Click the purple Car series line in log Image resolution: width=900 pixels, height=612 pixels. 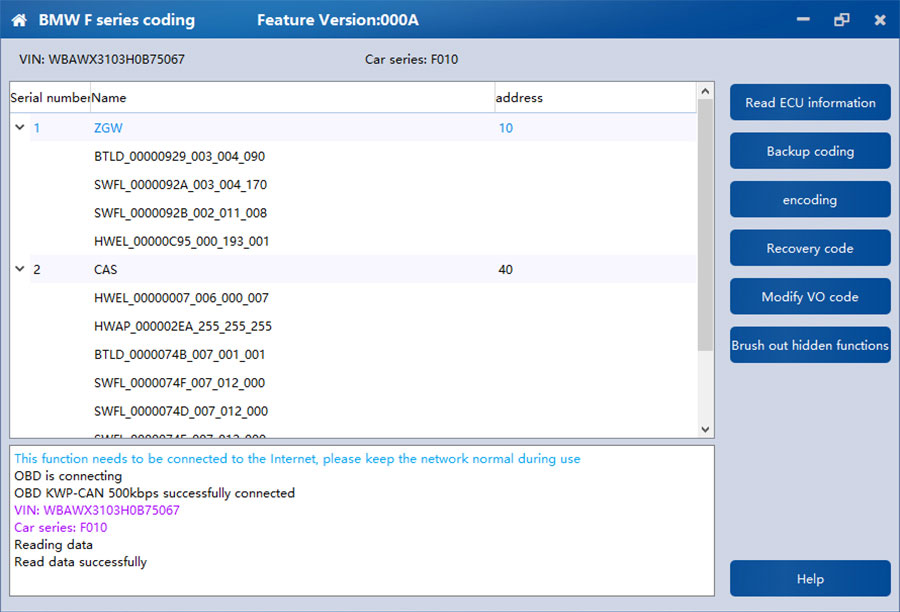[60, 528]
